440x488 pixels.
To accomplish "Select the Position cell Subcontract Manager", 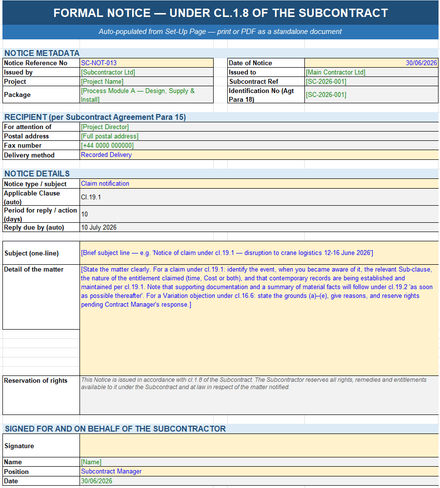I will (x=259, y=471).
